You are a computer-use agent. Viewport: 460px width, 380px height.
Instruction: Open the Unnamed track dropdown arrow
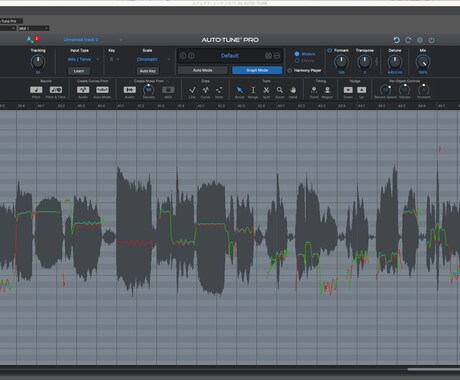pos(121,40)
